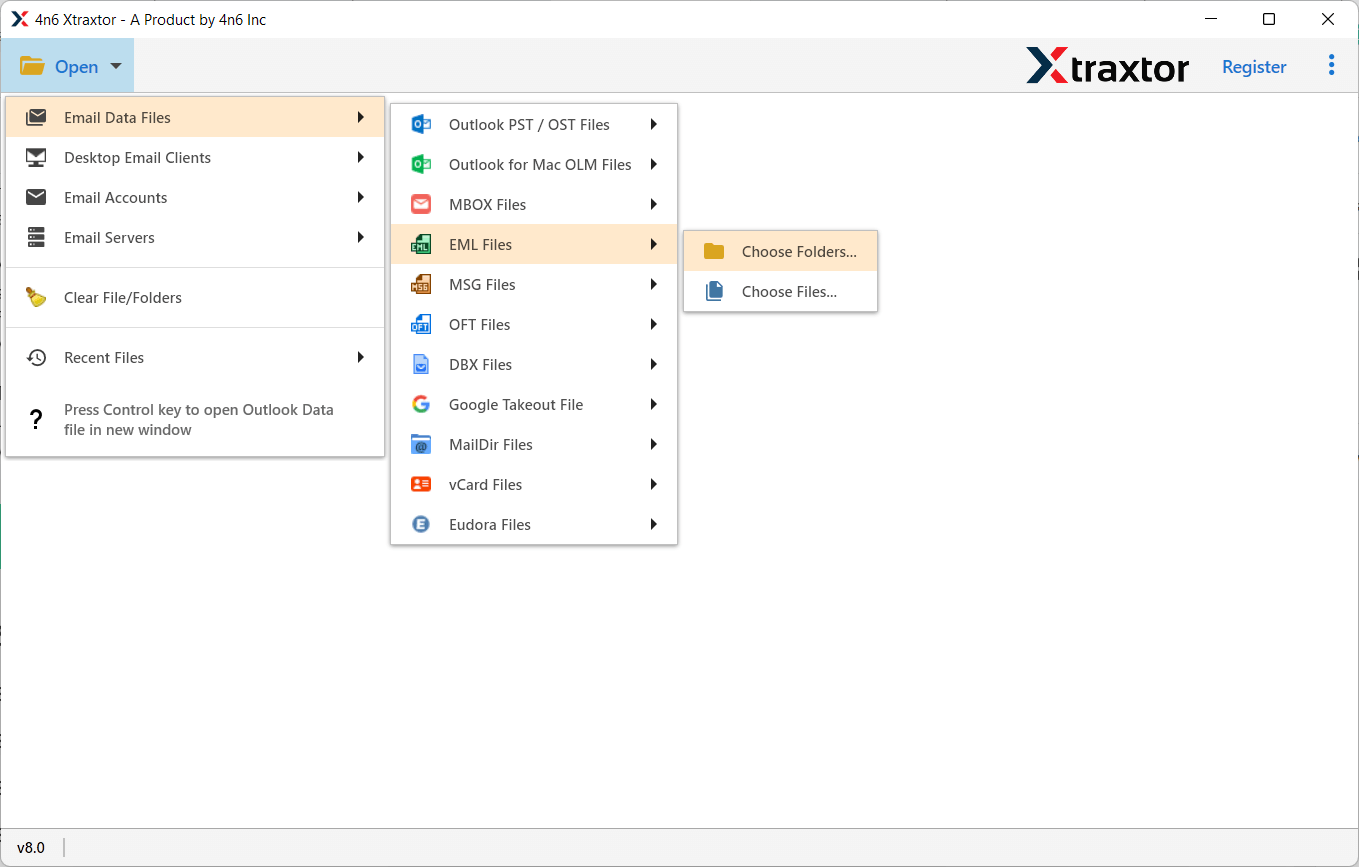Click the Google Takeout G icon

click(421, 404)
